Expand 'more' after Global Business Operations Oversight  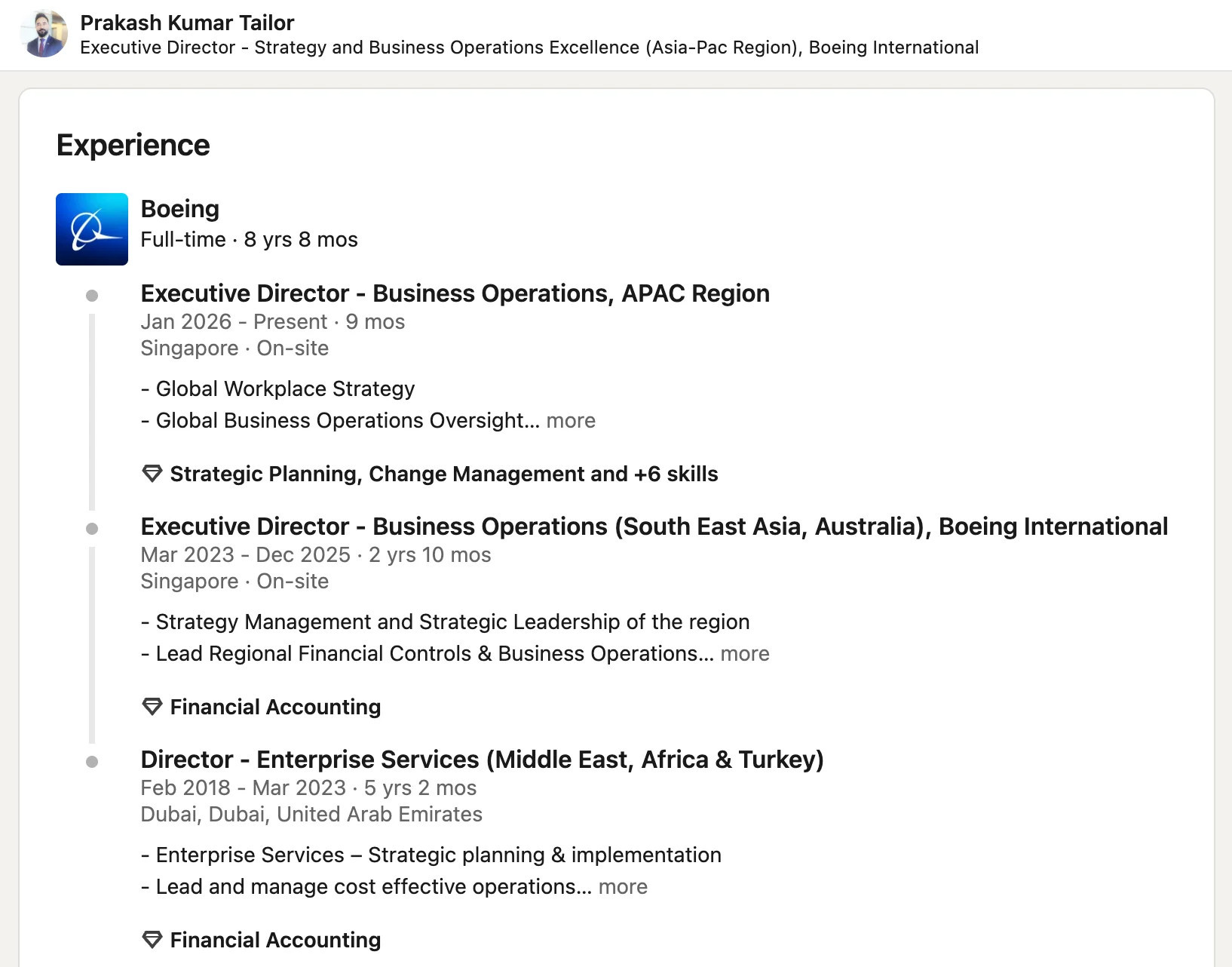571,420
